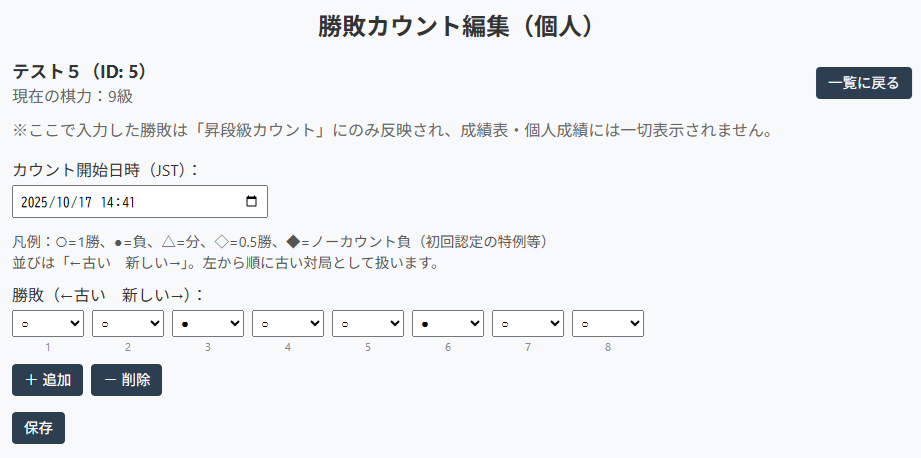This screenshot has height=458, width=921.
Task: Open result dropdown number 1
Action: (48, 324)
